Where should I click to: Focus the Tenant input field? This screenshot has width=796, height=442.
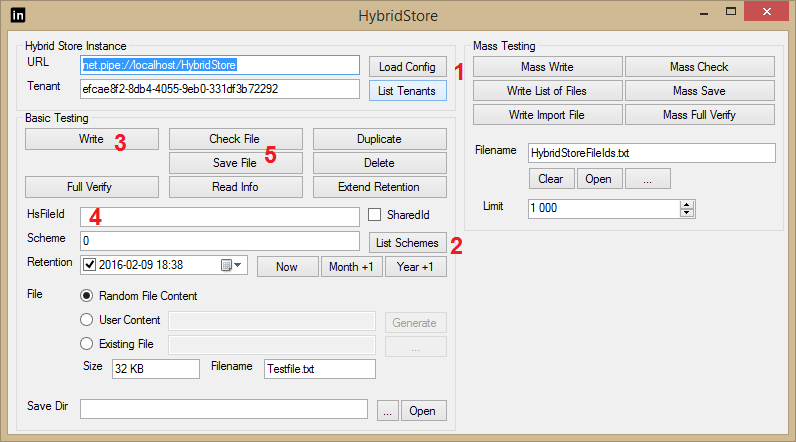pyautogui.click(x=220, y=89)
